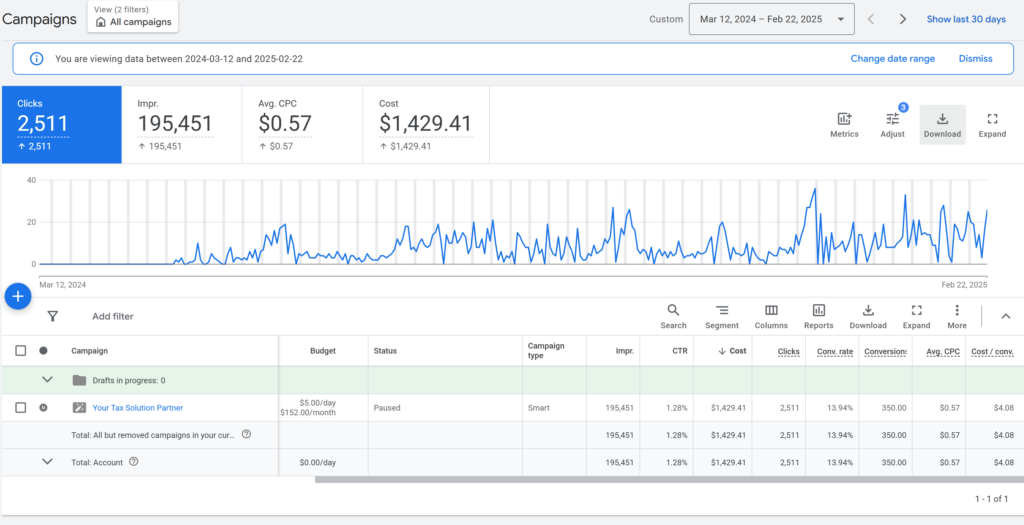The width and height of the screenshot is (1024, 525).
Task: Open the Reports icon in table toolbar
Action: [818, 311]
